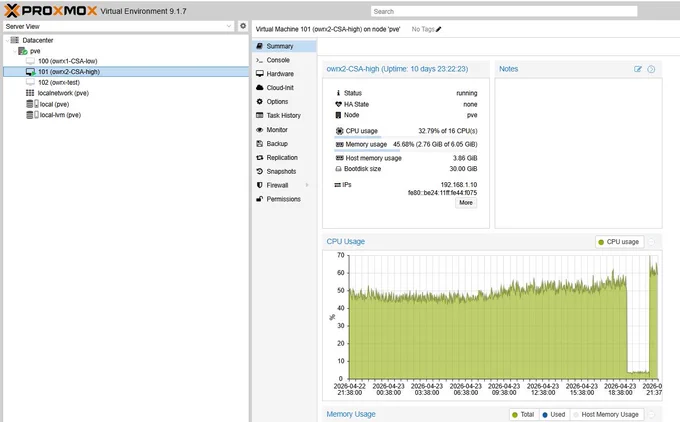
Task: Collapse the pve node expander
Action: [15, 51]
